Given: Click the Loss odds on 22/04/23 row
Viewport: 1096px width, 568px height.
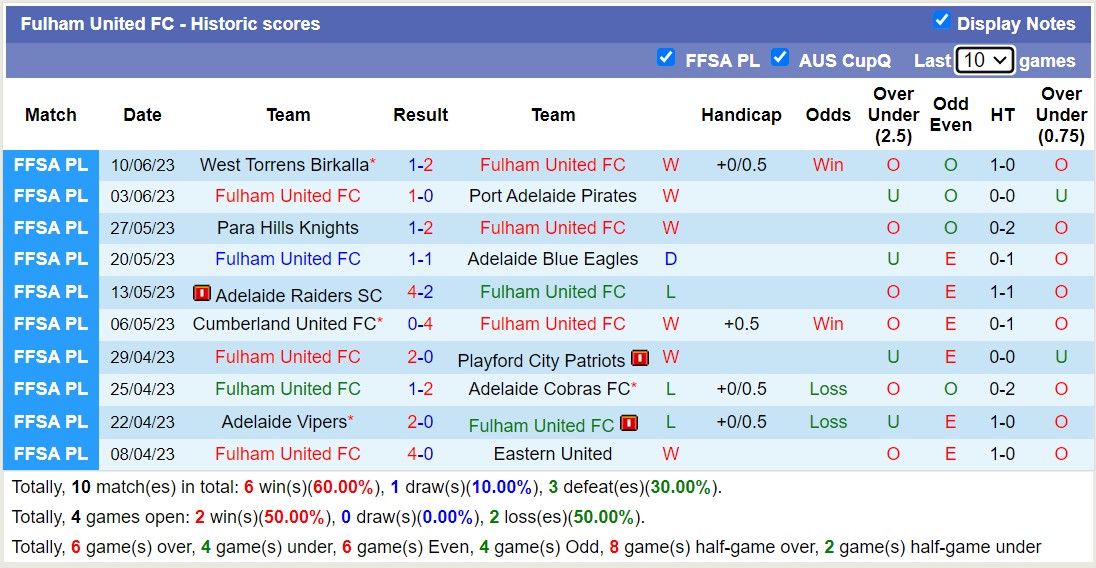Looking at the screenshot, I should pos(828,422).
